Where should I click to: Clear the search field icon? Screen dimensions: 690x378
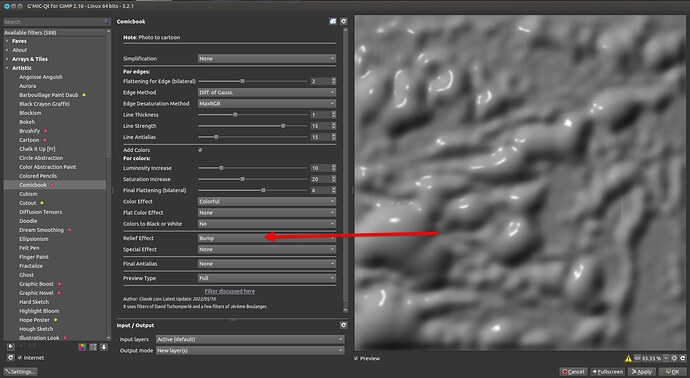click(x=106, y=22)
